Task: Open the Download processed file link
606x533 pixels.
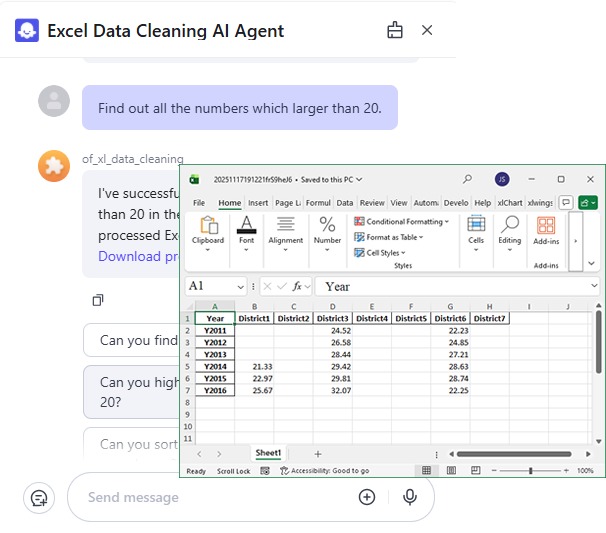Action: point(138,256)
